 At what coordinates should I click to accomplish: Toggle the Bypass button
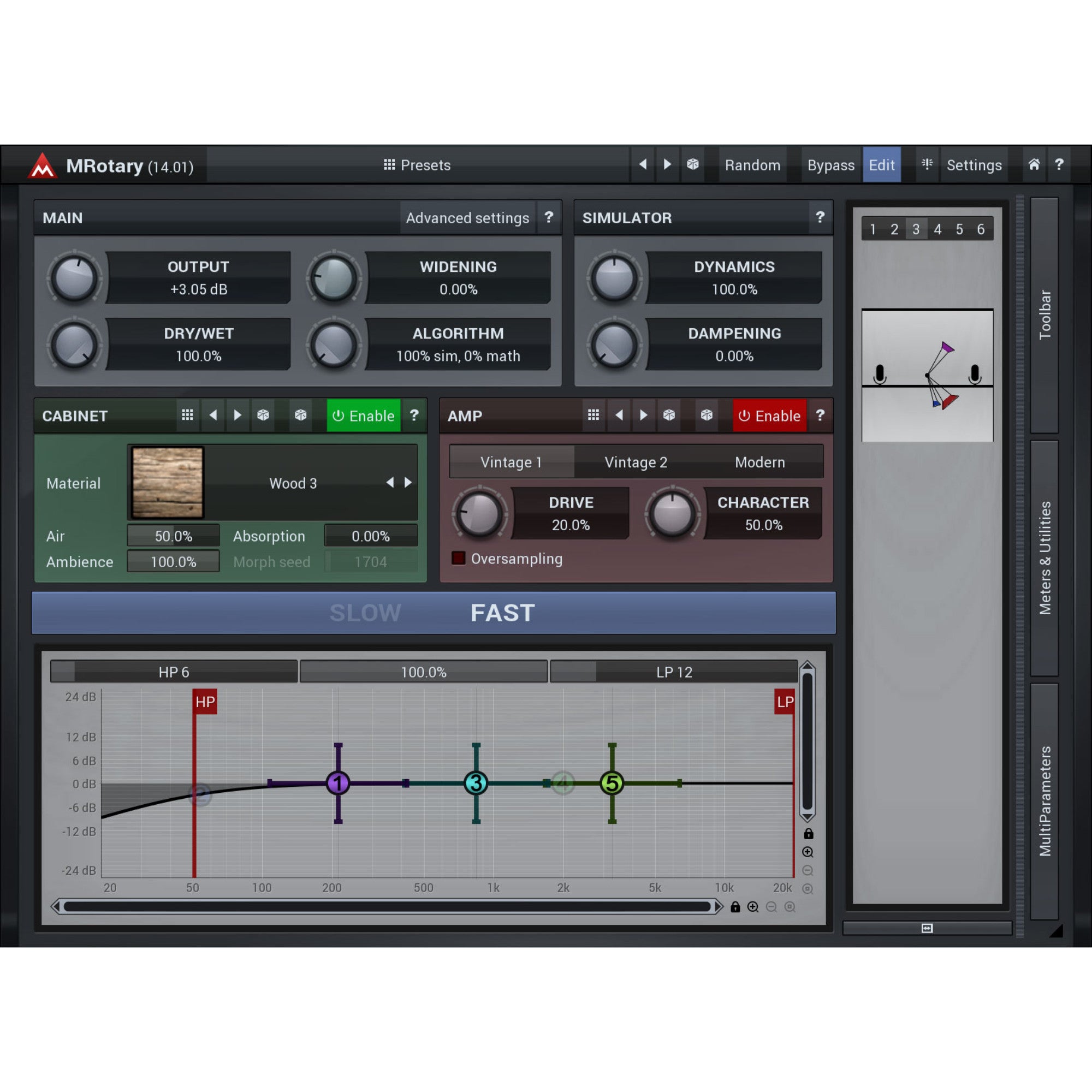pyautogui.click(x=830, y=164)
